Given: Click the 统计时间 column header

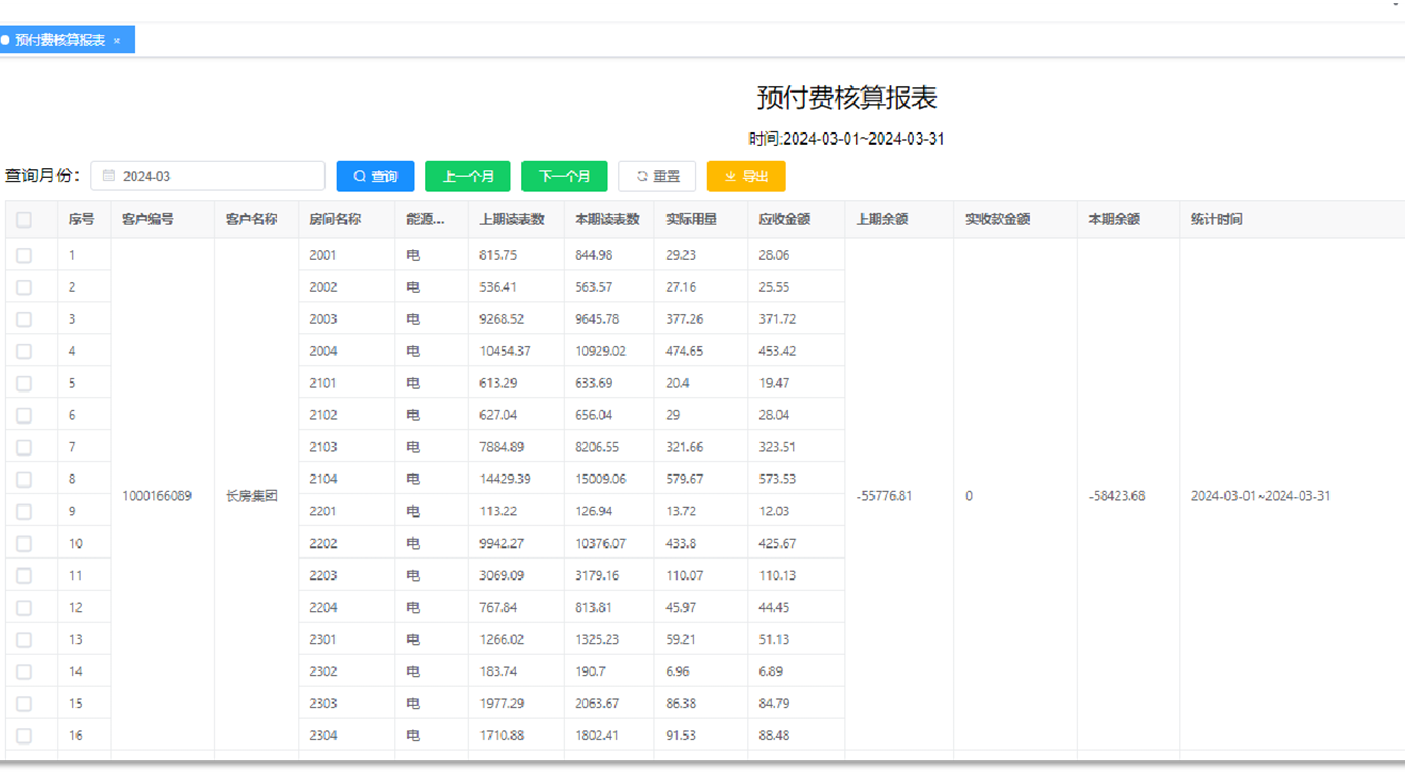Looking at the screenshot, I should 1216,220.
